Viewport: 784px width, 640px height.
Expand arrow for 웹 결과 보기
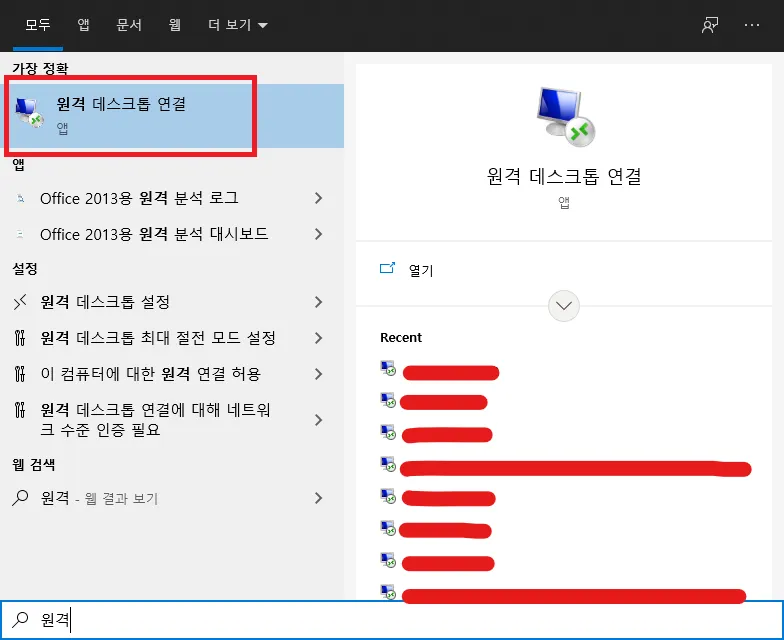click(318, 498)
